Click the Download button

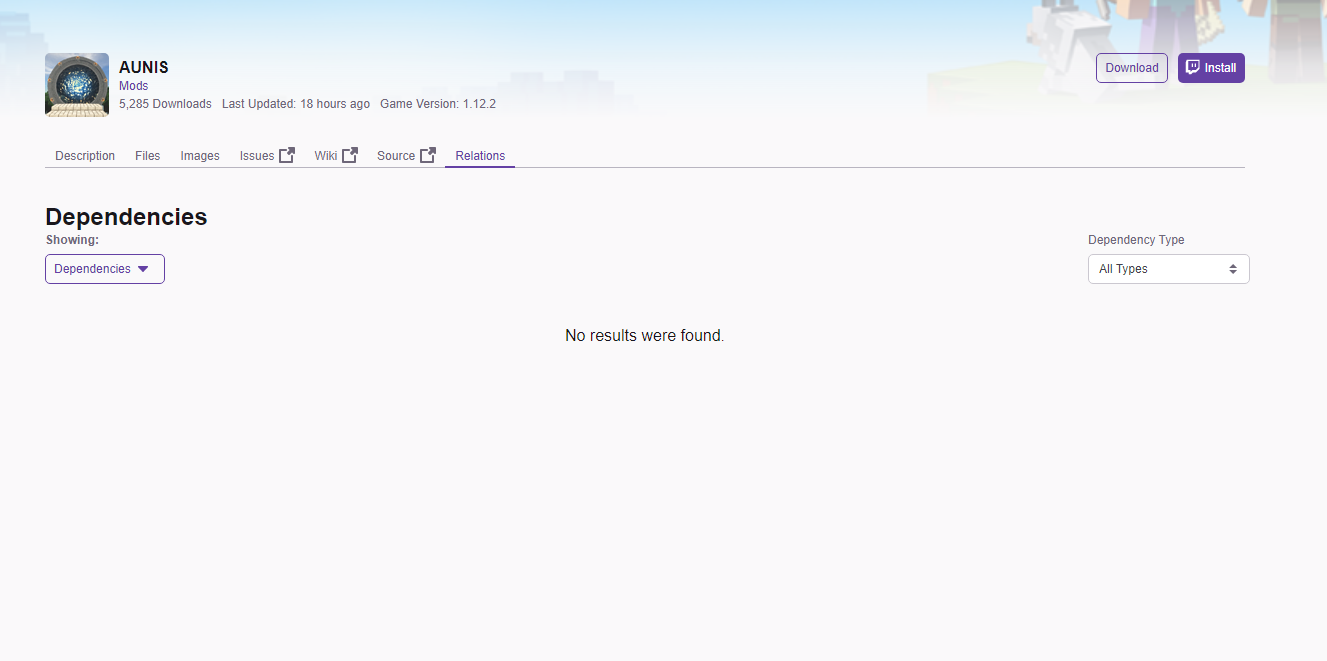tap(1131, 68)
